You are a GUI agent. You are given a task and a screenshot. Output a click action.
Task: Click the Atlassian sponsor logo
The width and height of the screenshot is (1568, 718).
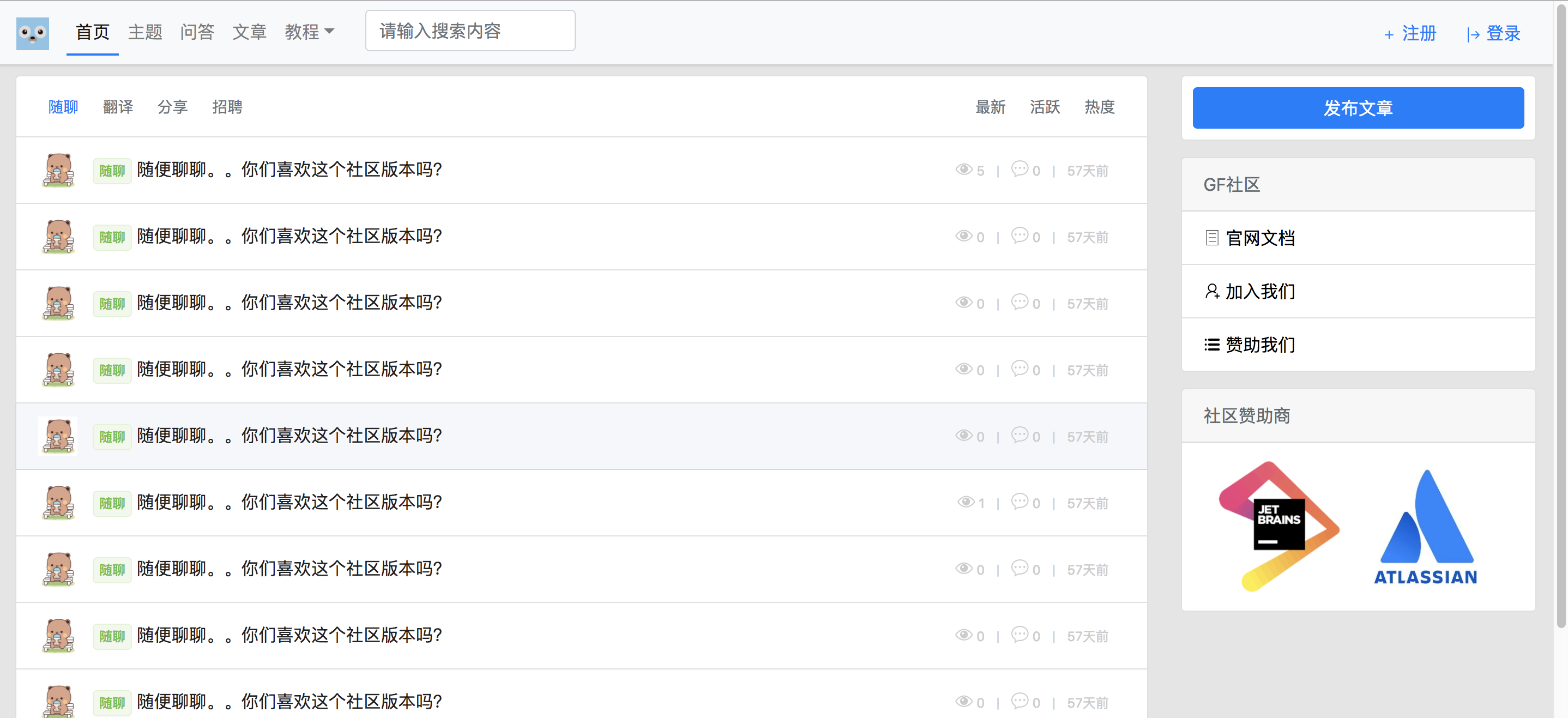[x=1426, y=526]
